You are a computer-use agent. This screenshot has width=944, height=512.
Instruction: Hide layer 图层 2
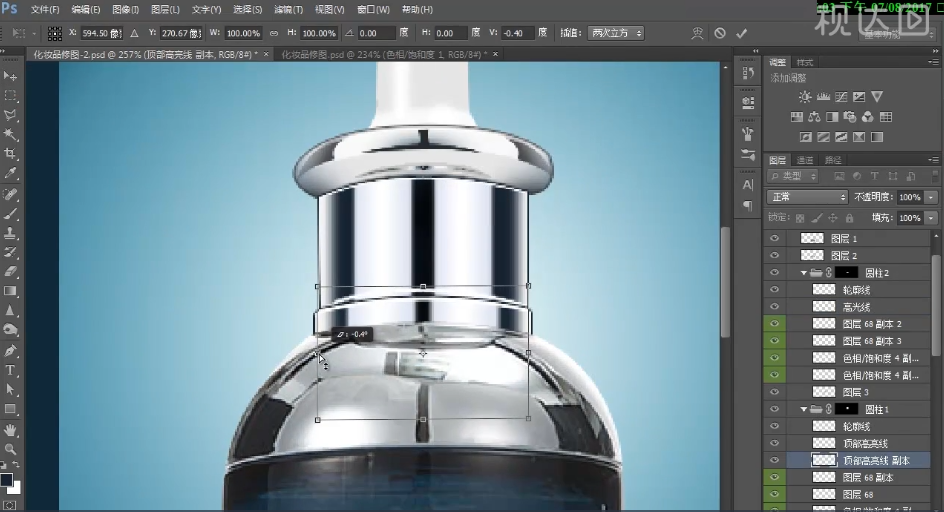pos(774,255)
